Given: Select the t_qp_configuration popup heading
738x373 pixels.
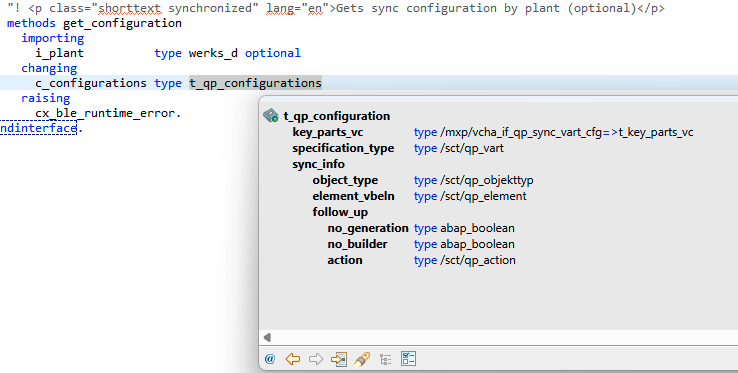Looking at the screenshot, I should pos(337,116).
